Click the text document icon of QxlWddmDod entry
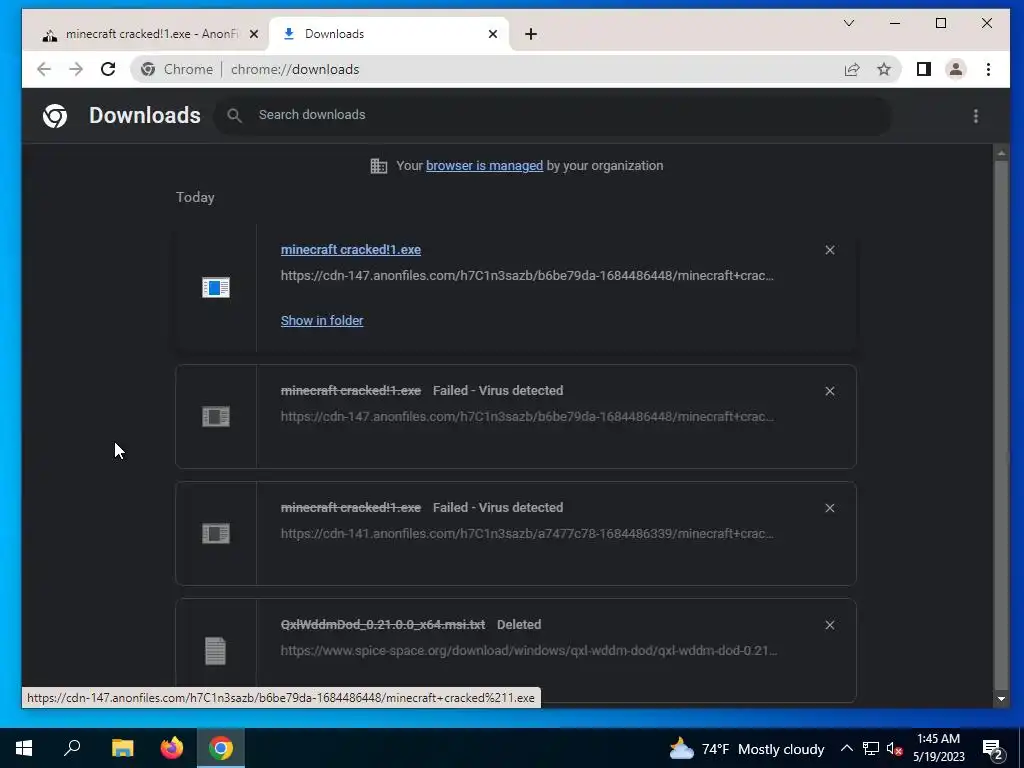The image size is (1024, 768). click(216, 650)
